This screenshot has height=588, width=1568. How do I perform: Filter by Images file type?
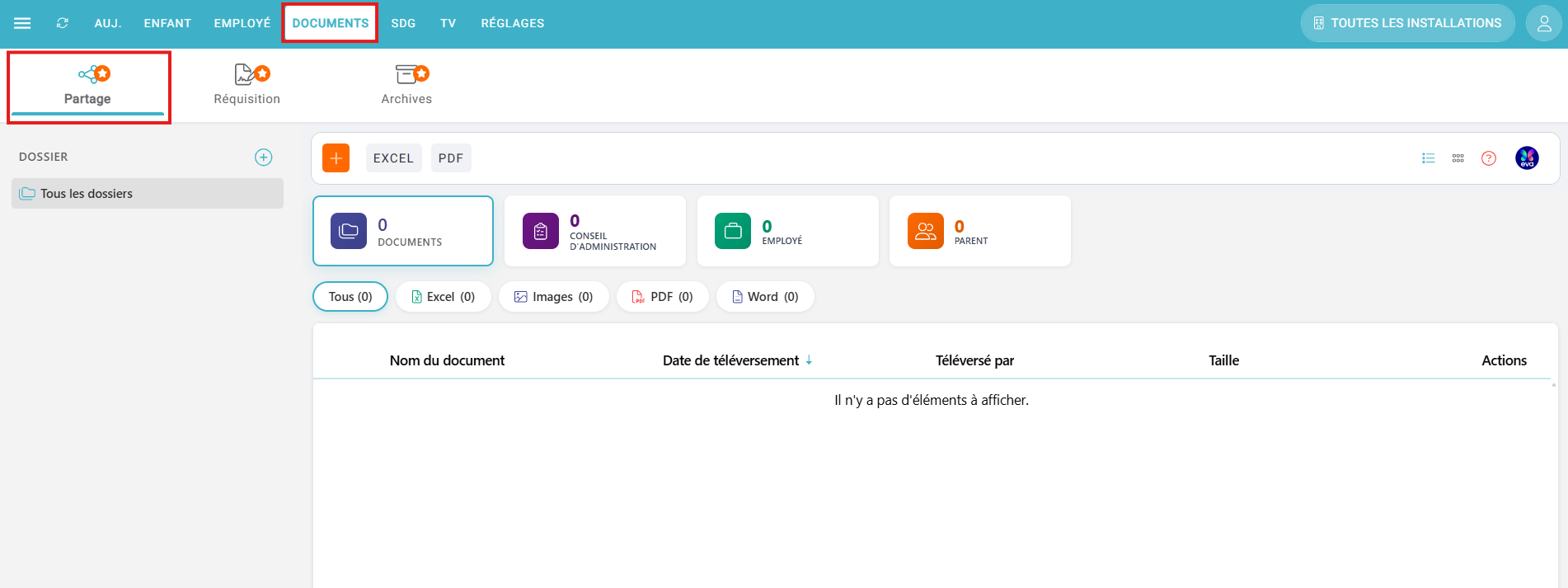coord(553,297)
